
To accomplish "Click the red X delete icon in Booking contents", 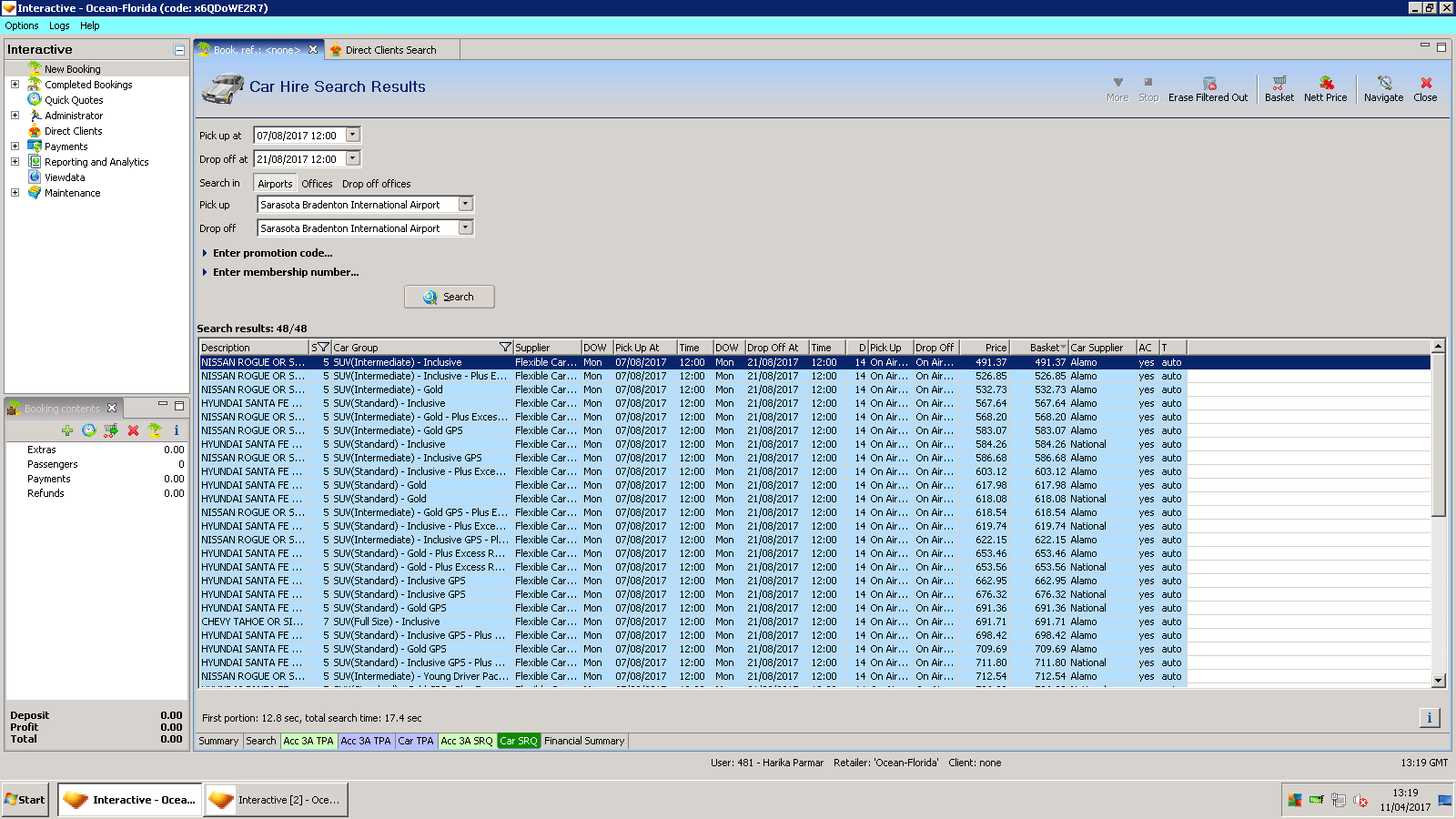I will [133, 430].
